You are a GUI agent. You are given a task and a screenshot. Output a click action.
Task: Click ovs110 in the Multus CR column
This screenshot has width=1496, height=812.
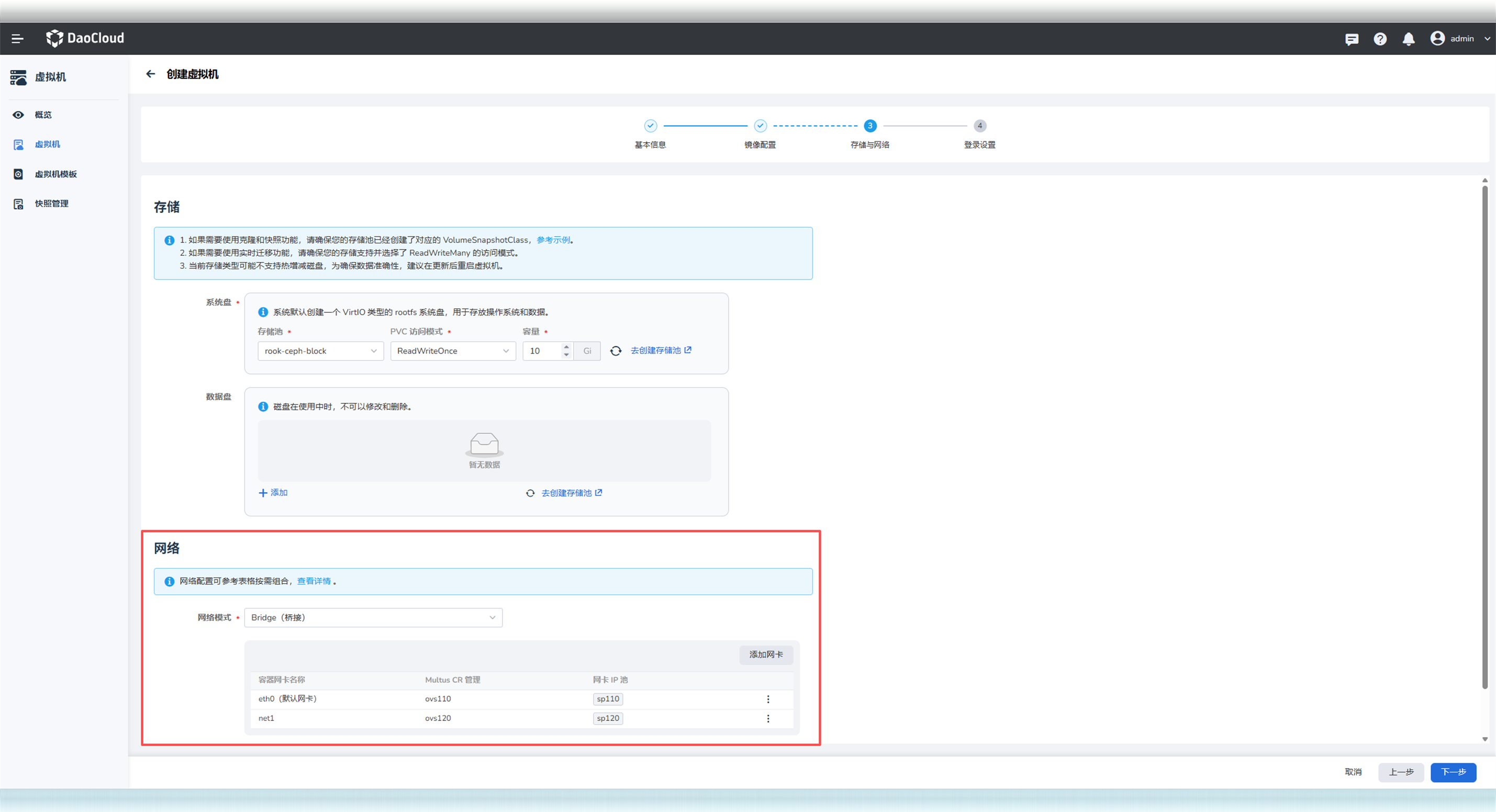click(x=438, y=700)
